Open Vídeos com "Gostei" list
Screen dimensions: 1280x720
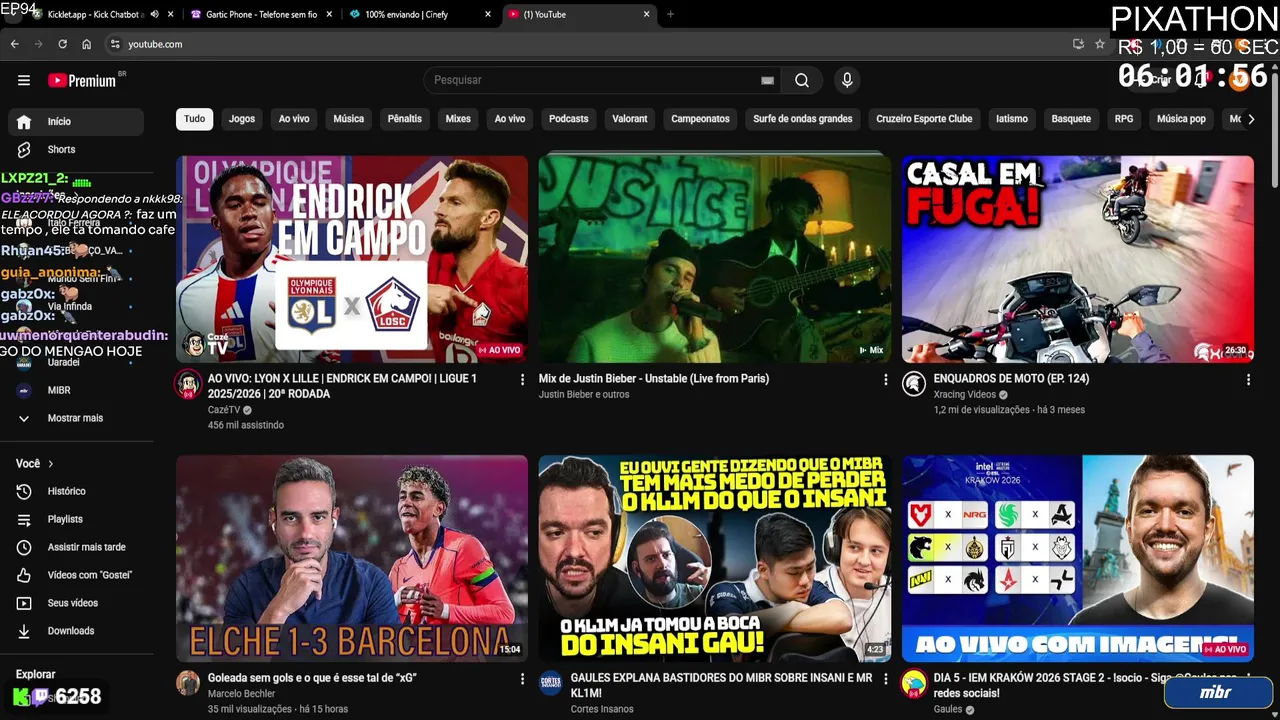76,575
